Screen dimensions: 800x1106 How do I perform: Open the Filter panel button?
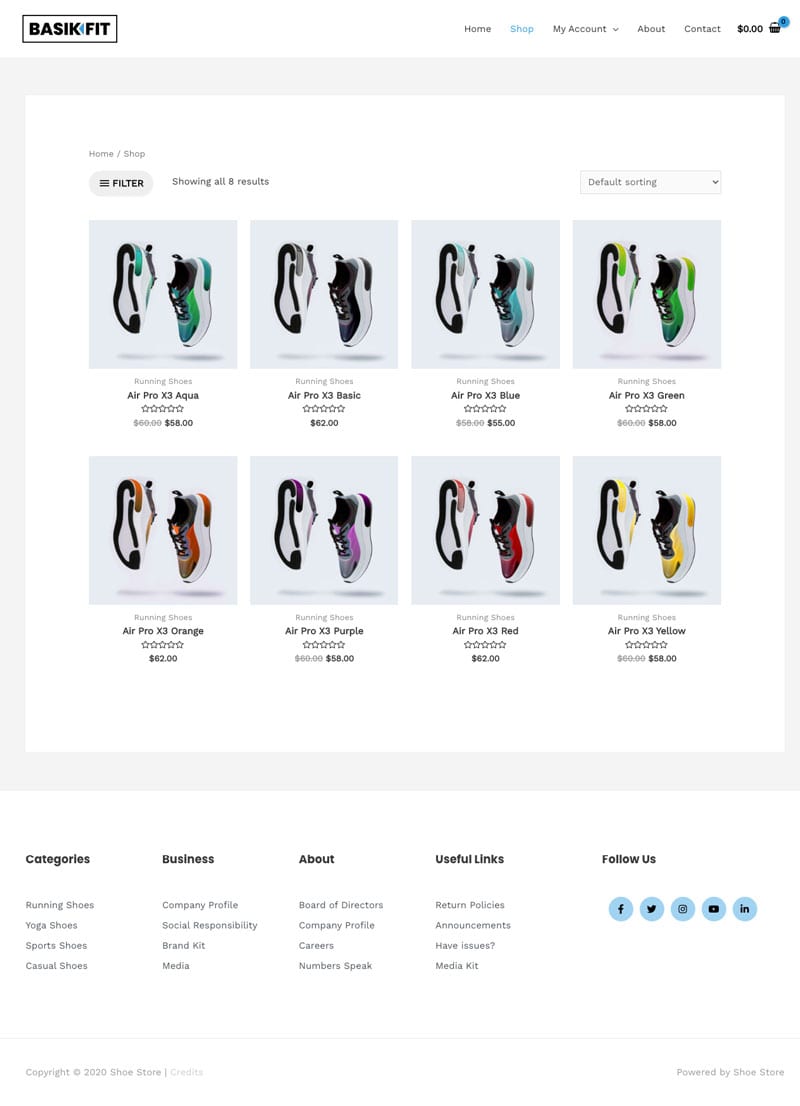(x=121, y=183)
